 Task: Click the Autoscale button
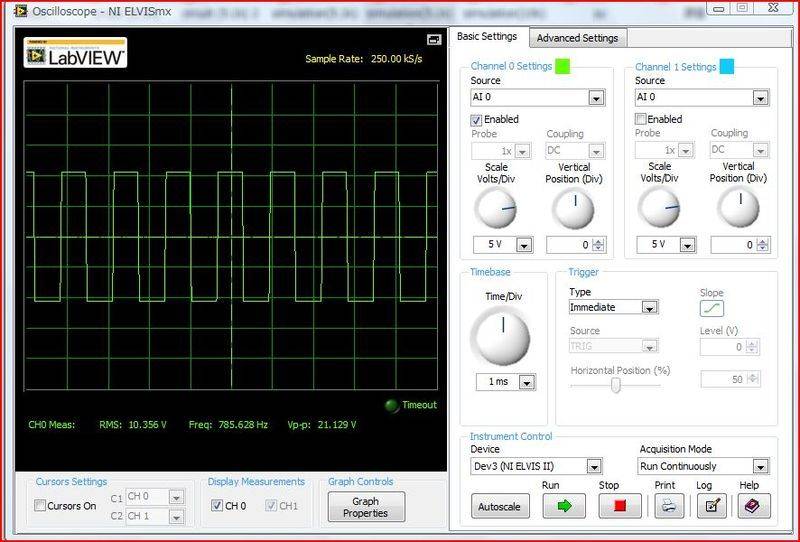click(500, 506)
